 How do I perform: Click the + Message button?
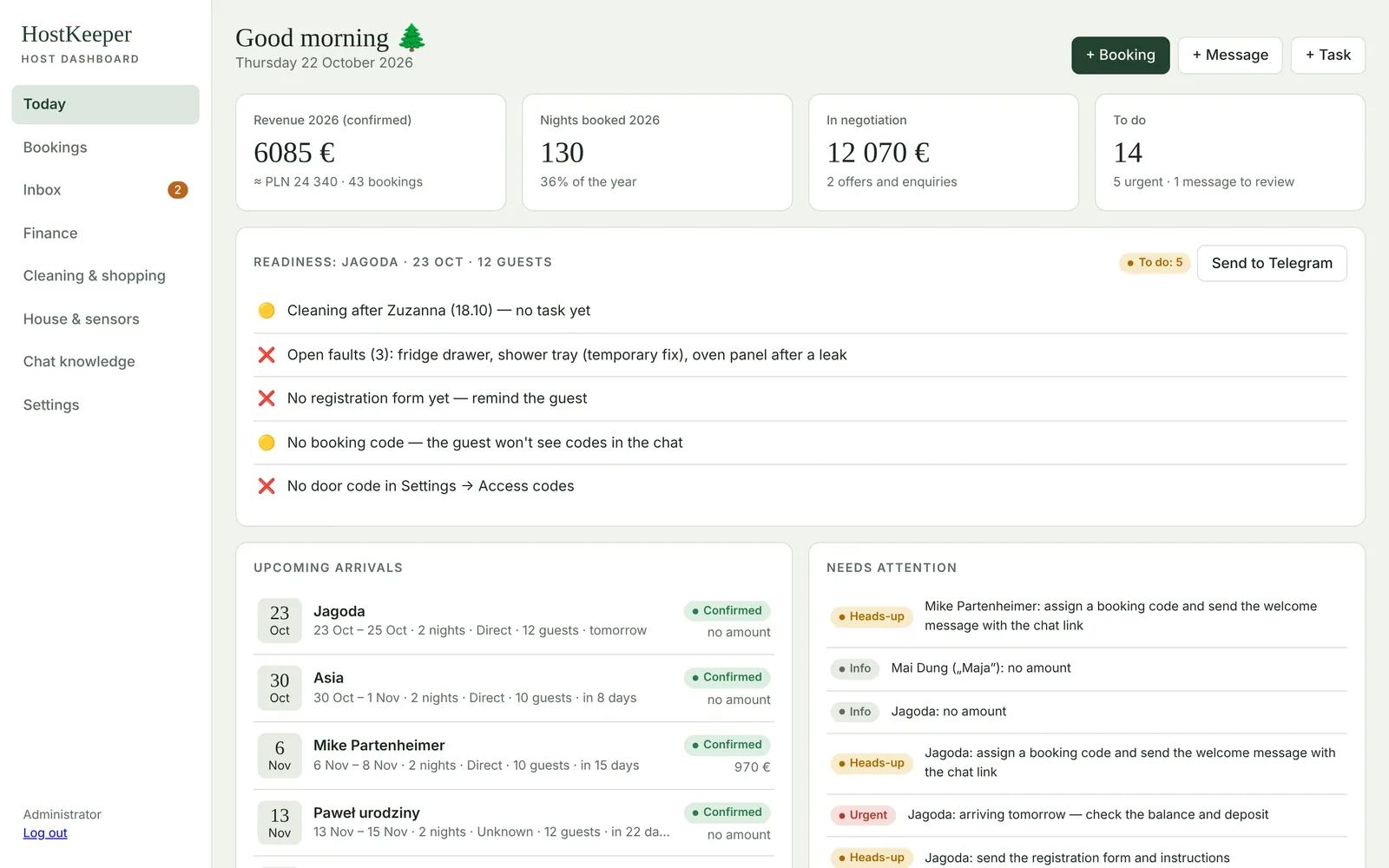pos(1229,56)
